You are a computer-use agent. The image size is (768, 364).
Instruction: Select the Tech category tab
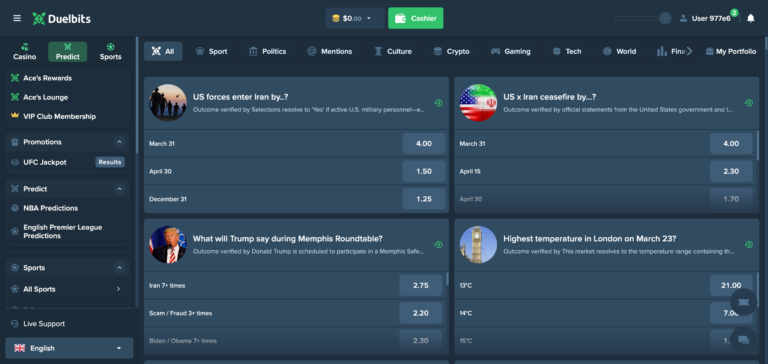coord(567,51)
